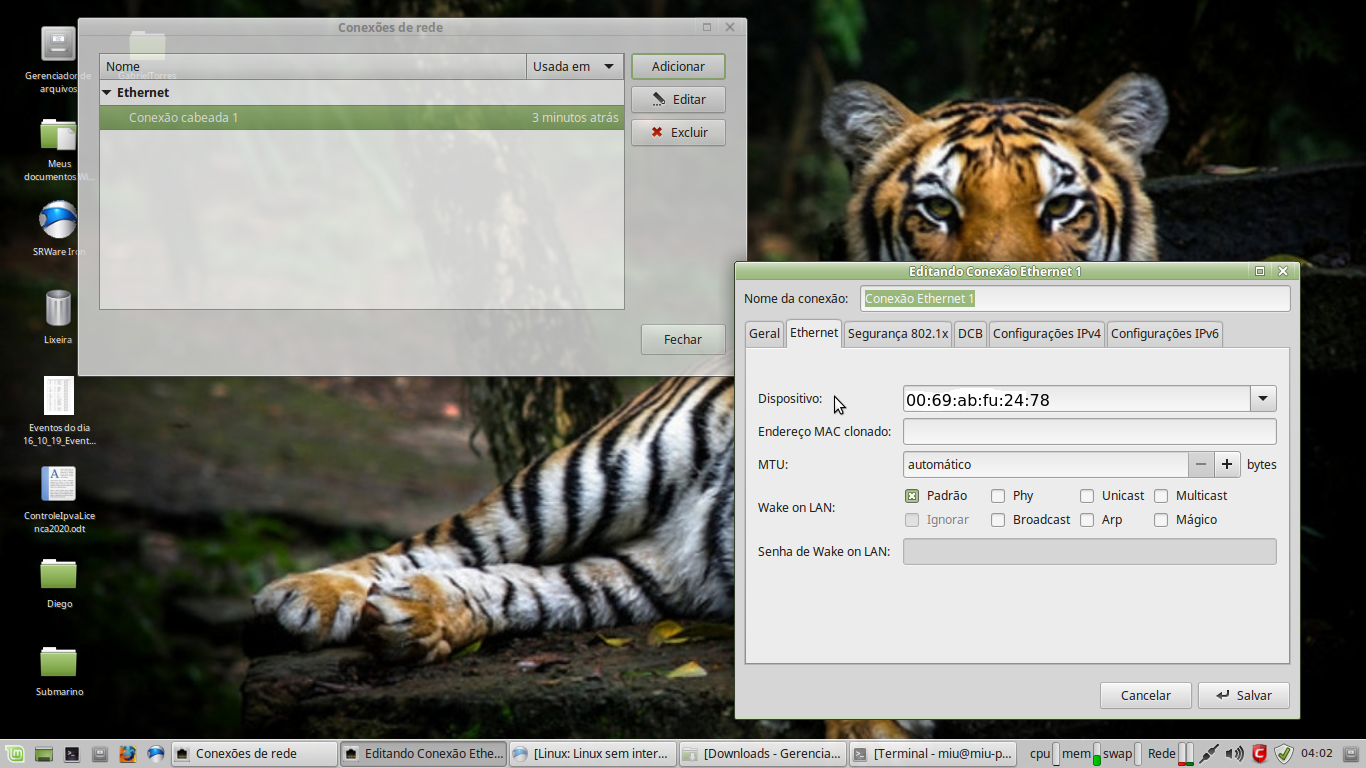Click the volume speaker tray icon
The image size is (1366, 768).
pos(1235,754)
